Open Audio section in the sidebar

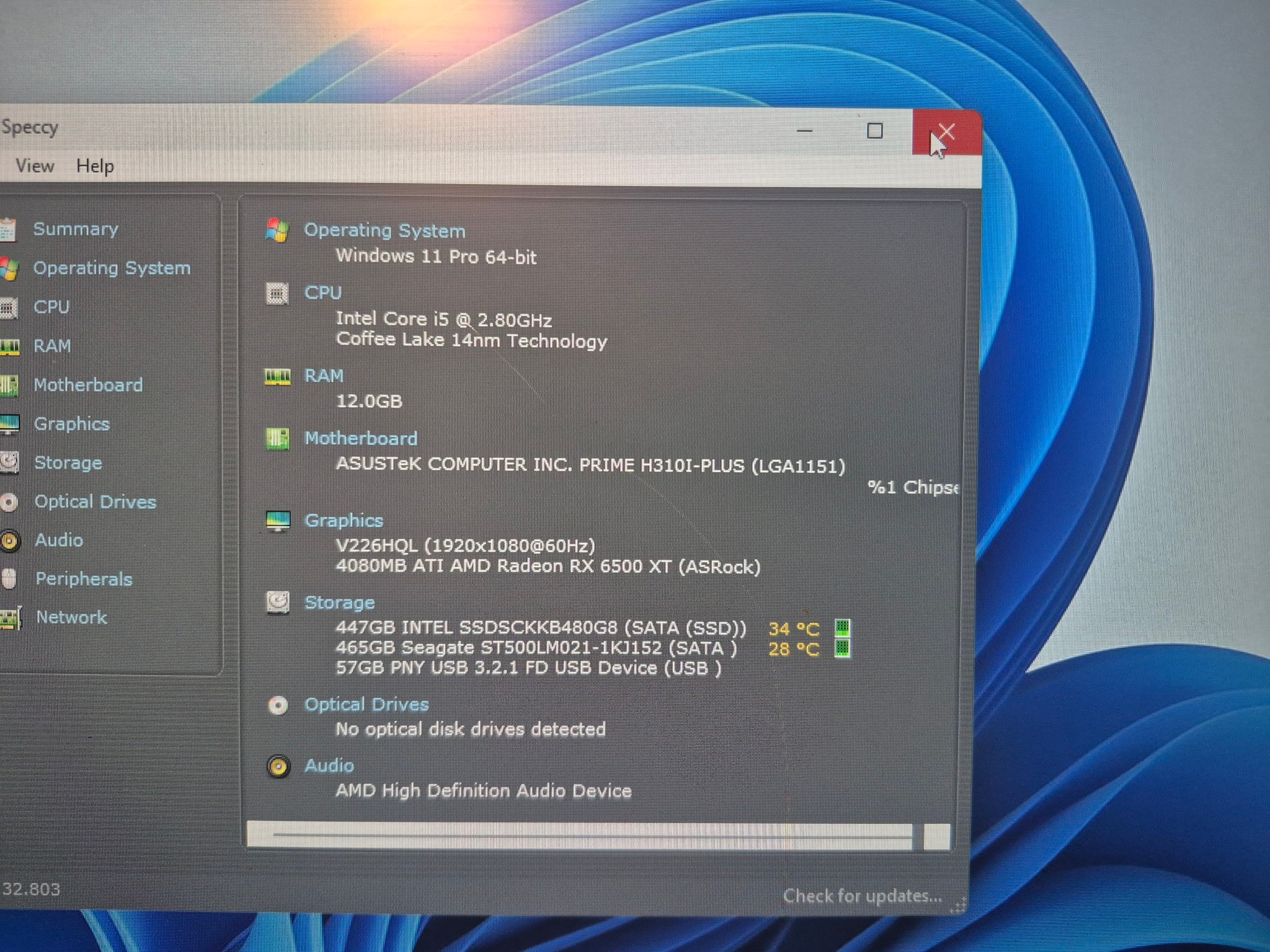pos(59,540)
